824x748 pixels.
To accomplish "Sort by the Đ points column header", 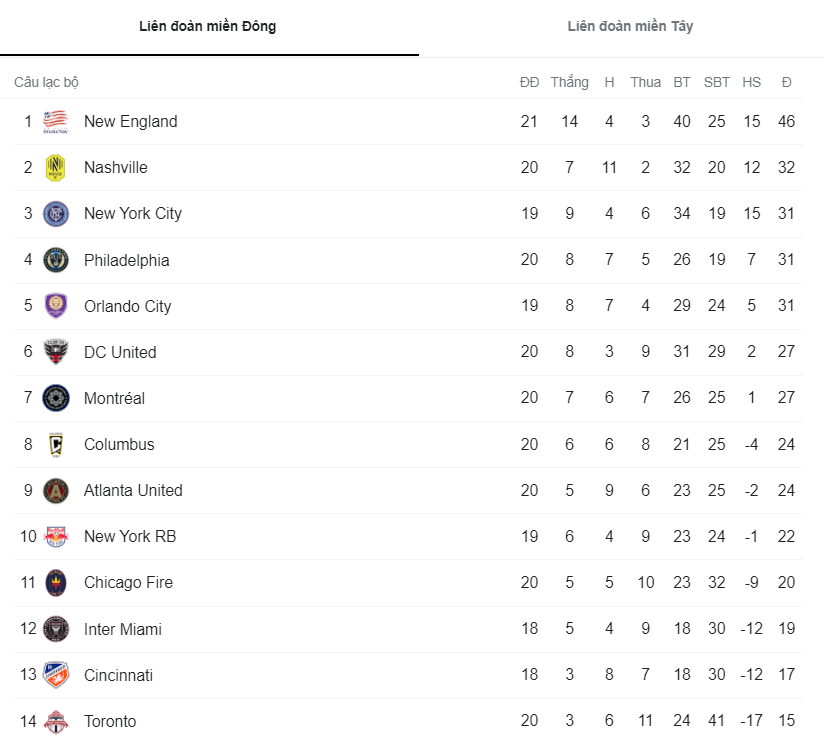I will 787,82.
